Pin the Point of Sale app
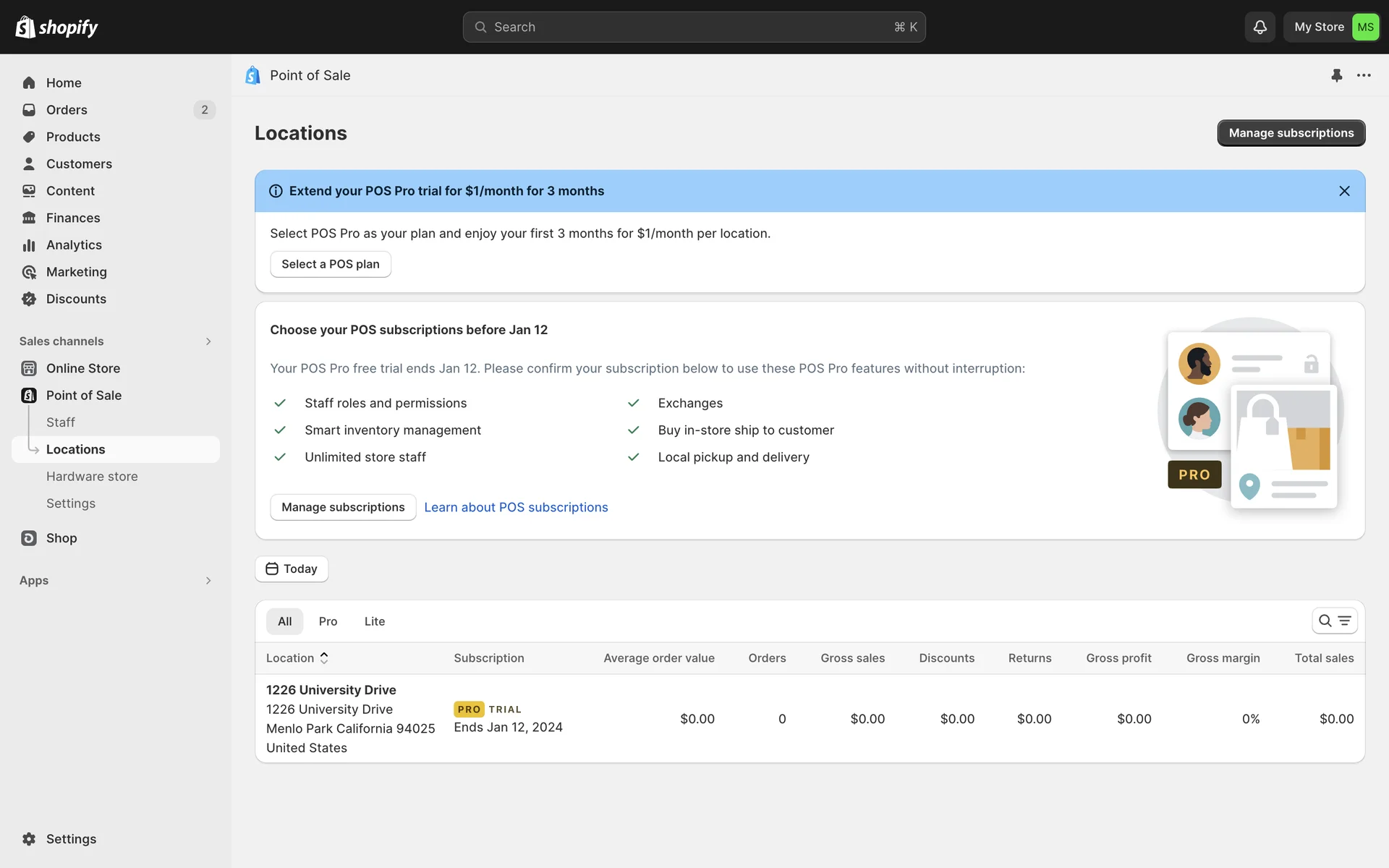The image size is (1389, 868). click(1336, 75)
